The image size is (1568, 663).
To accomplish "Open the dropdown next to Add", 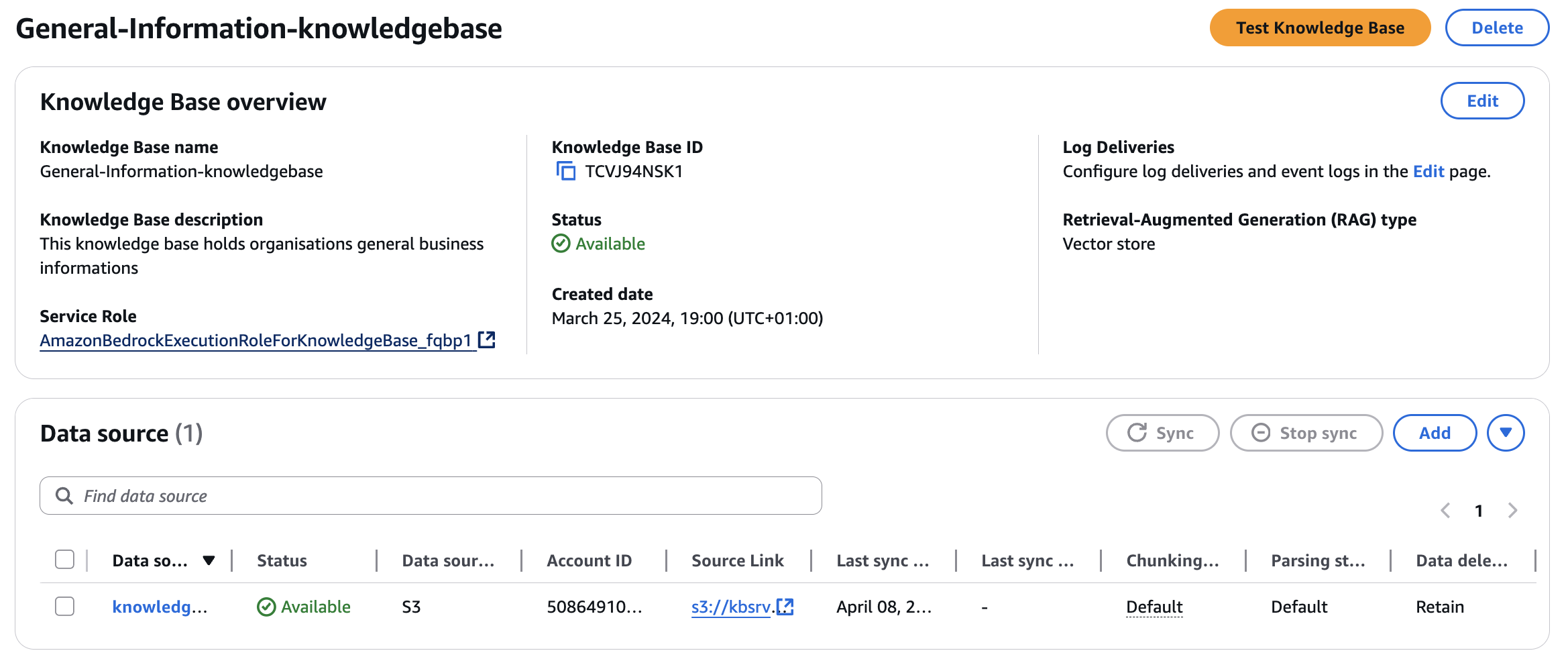I will coord(1506,433).
